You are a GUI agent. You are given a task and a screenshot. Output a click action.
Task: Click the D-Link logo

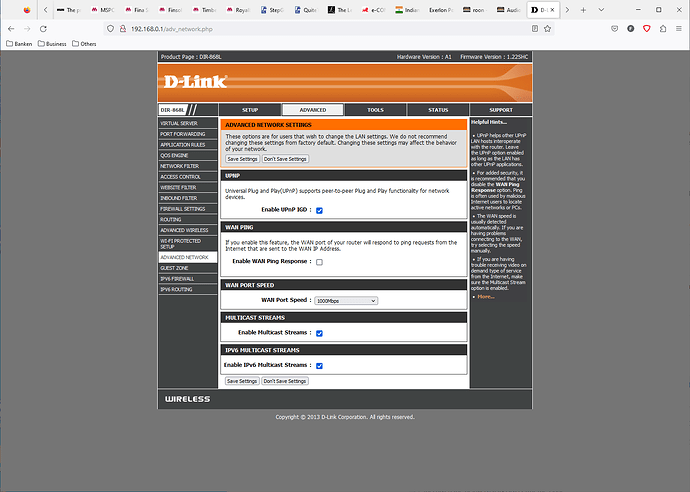(196, 80)
